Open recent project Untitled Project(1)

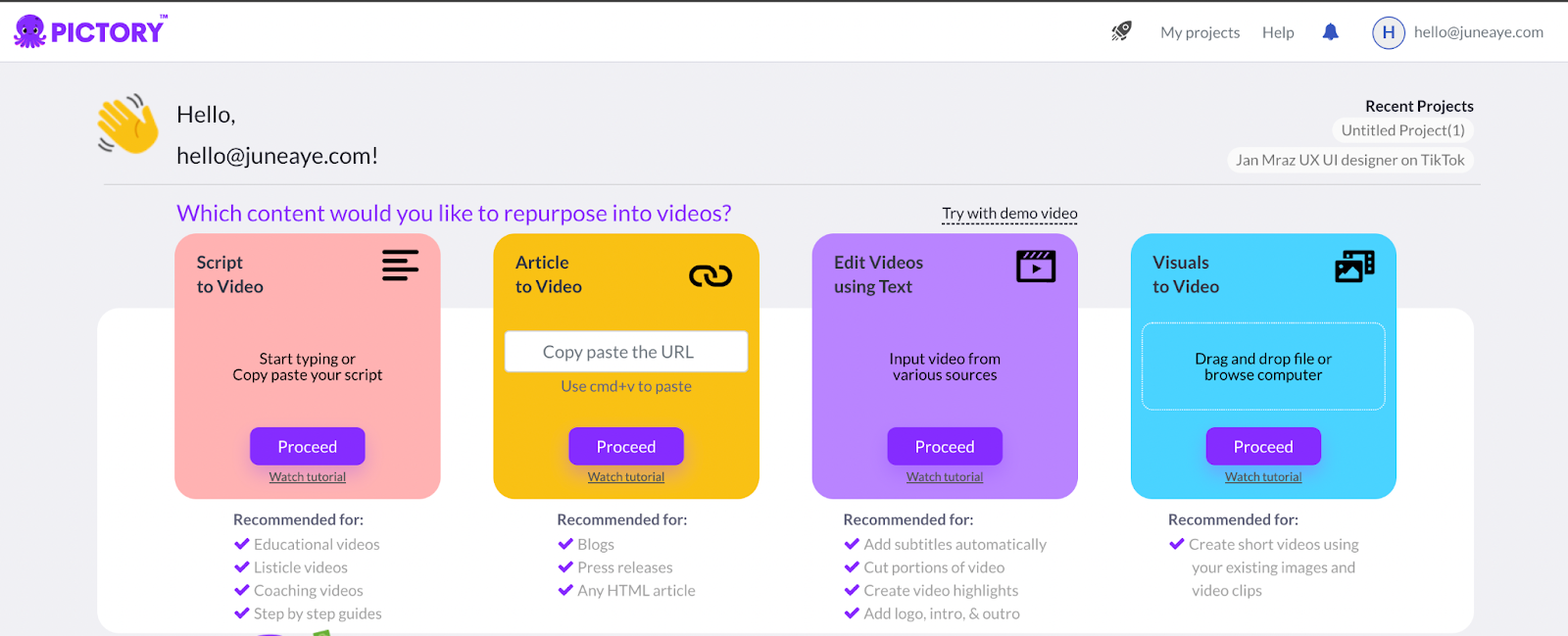pos(1402,130)
